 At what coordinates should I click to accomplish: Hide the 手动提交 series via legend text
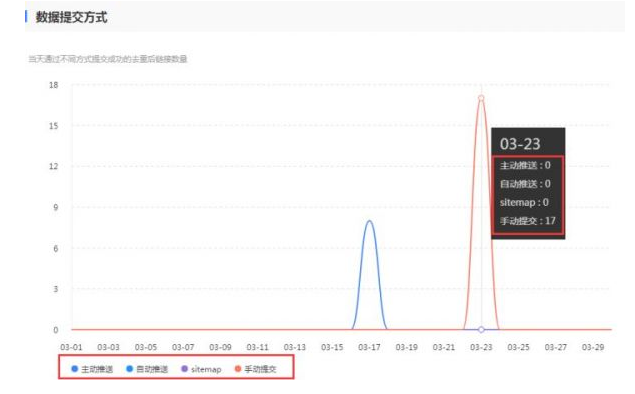coord(260,369)
